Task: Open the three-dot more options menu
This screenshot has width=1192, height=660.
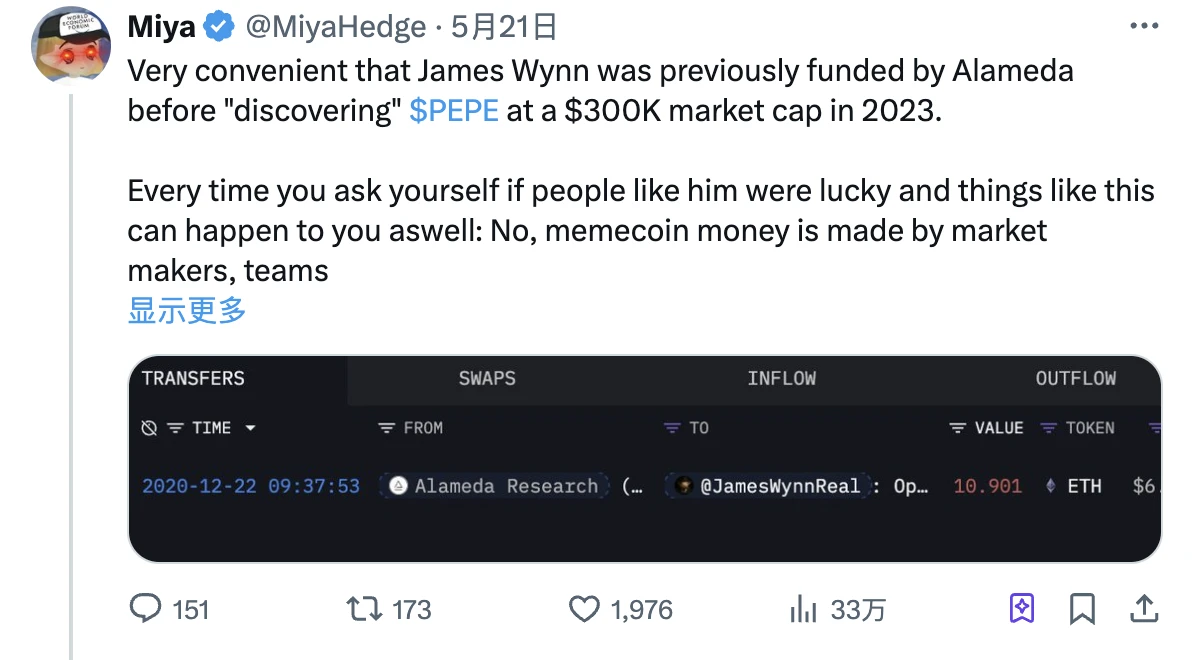Action: pos(1142,27)
